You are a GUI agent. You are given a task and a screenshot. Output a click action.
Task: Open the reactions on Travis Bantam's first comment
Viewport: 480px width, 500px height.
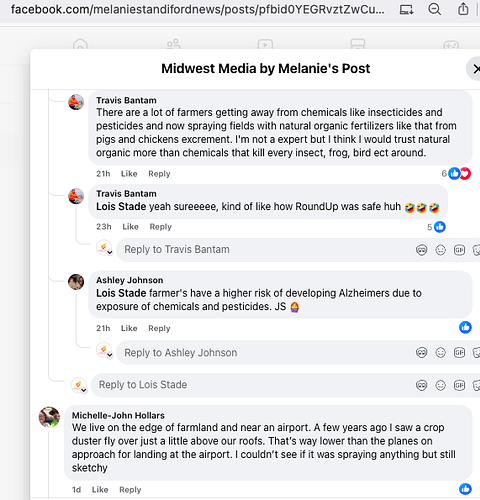point(456,174)
